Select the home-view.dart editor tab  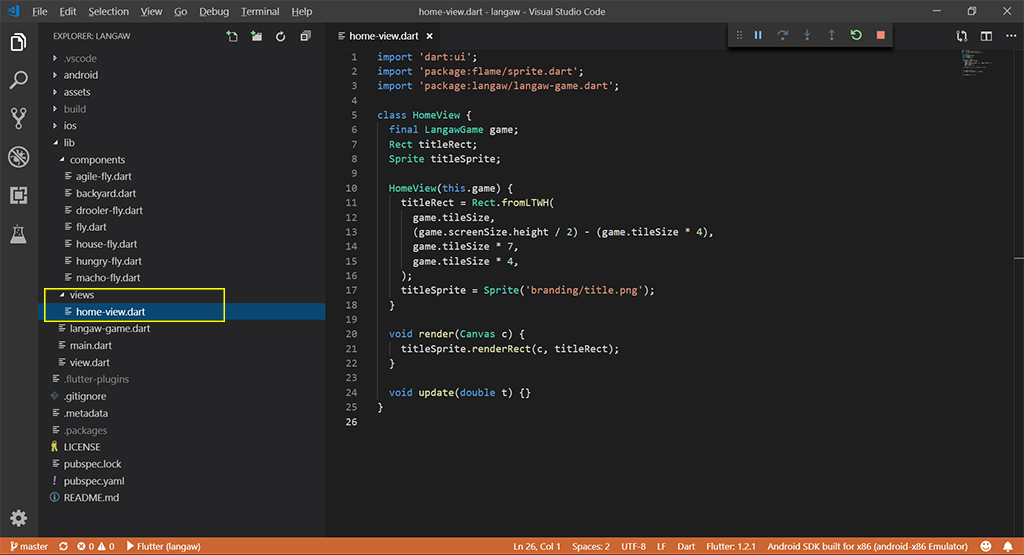383,36
